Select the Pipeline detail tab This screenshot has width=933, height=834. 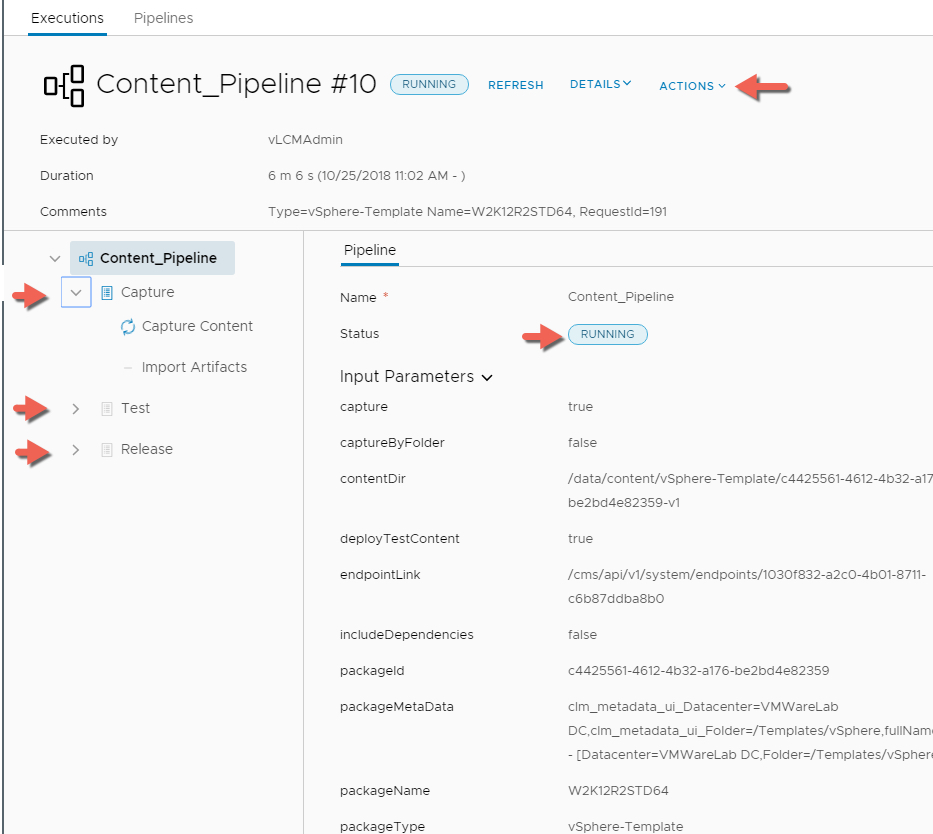369,250
